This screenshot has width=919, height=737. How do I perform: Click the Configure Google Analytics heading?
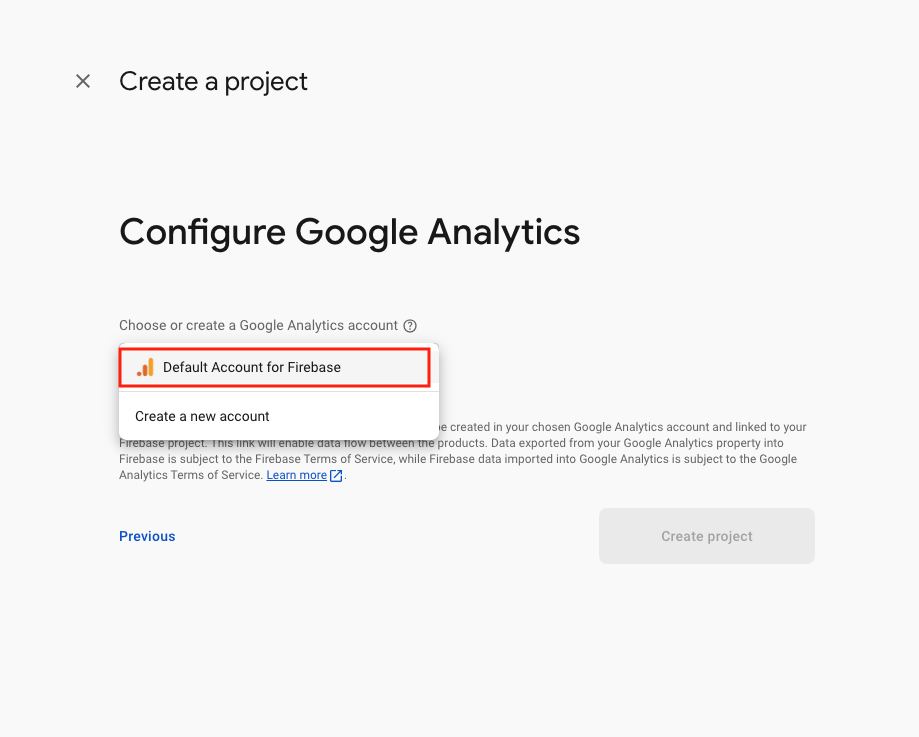[349, 232]
